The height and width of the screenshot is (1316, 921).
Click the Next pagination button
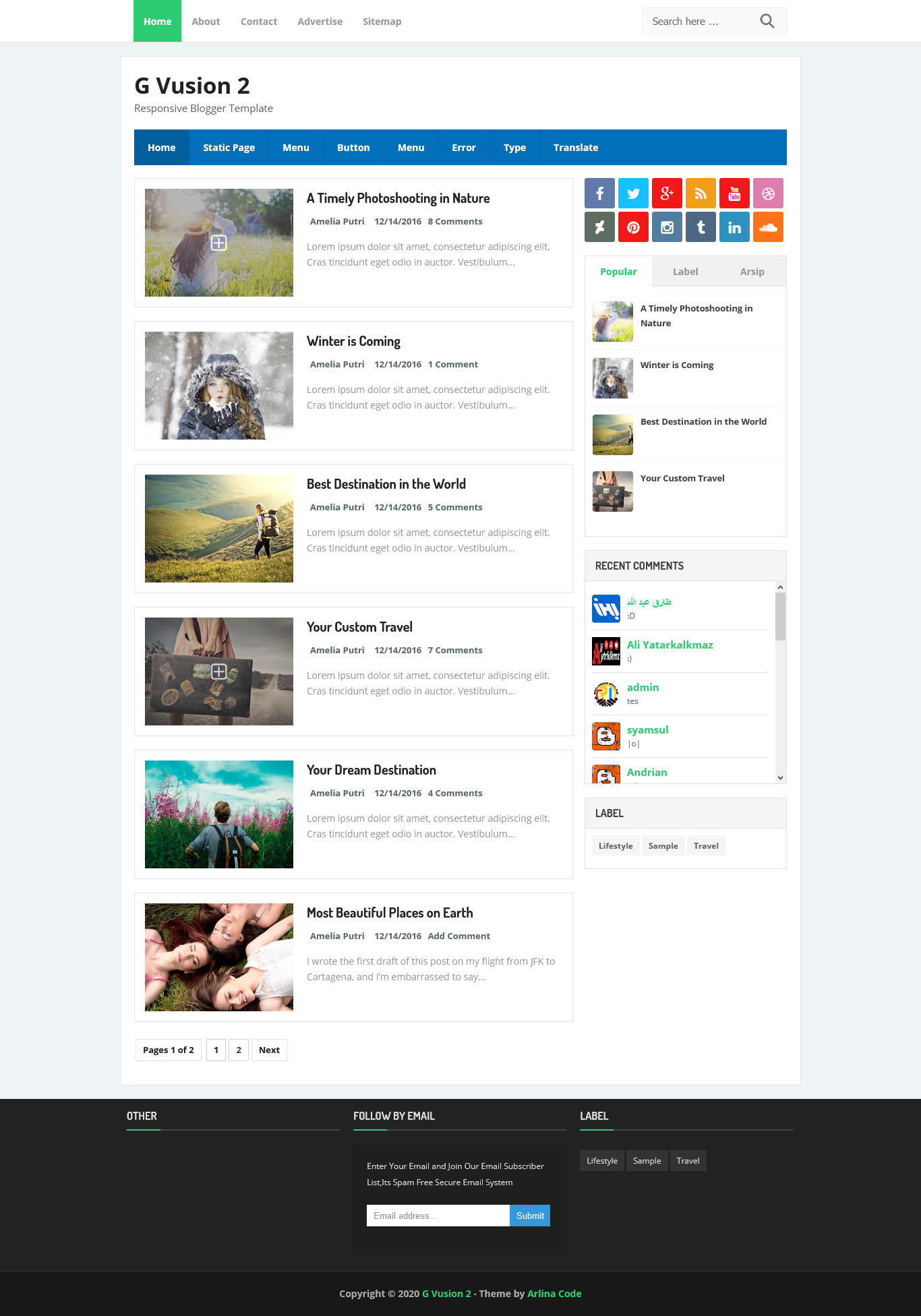coord(269,1050)
